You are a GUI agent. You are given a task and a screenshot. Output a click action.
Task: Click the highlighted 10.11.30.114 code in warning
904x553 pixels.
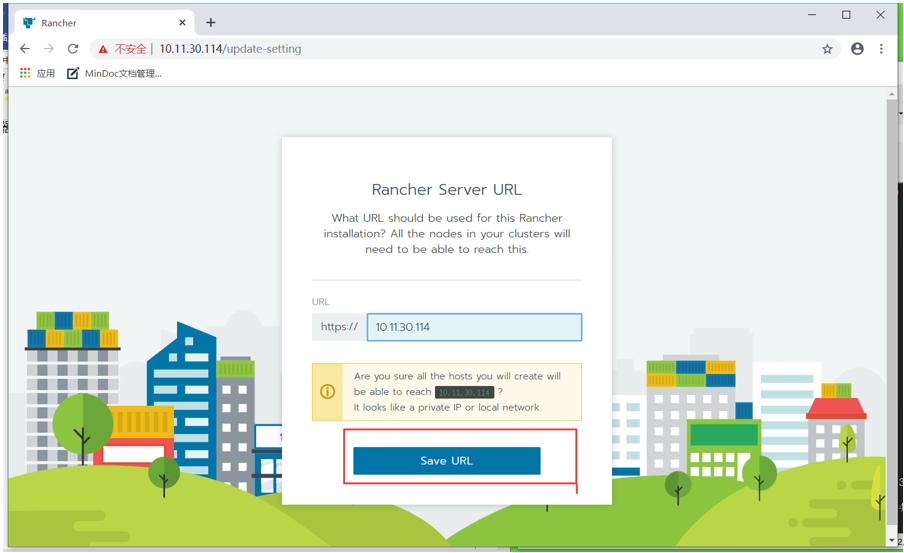[464, 392]
